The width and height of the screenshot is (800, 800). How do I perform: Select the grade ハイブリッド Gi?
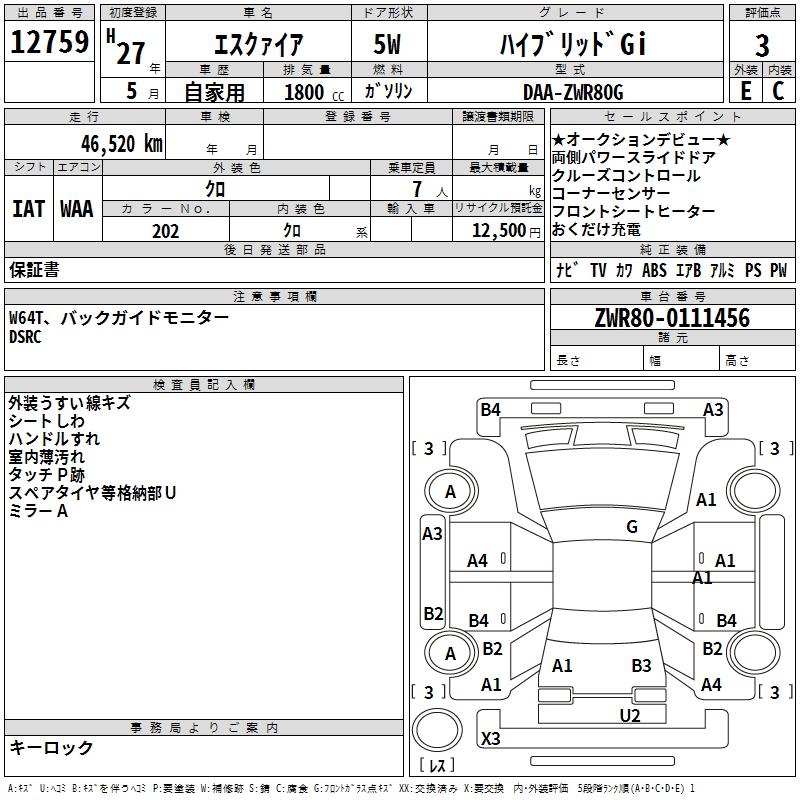(x=573, y=44)
